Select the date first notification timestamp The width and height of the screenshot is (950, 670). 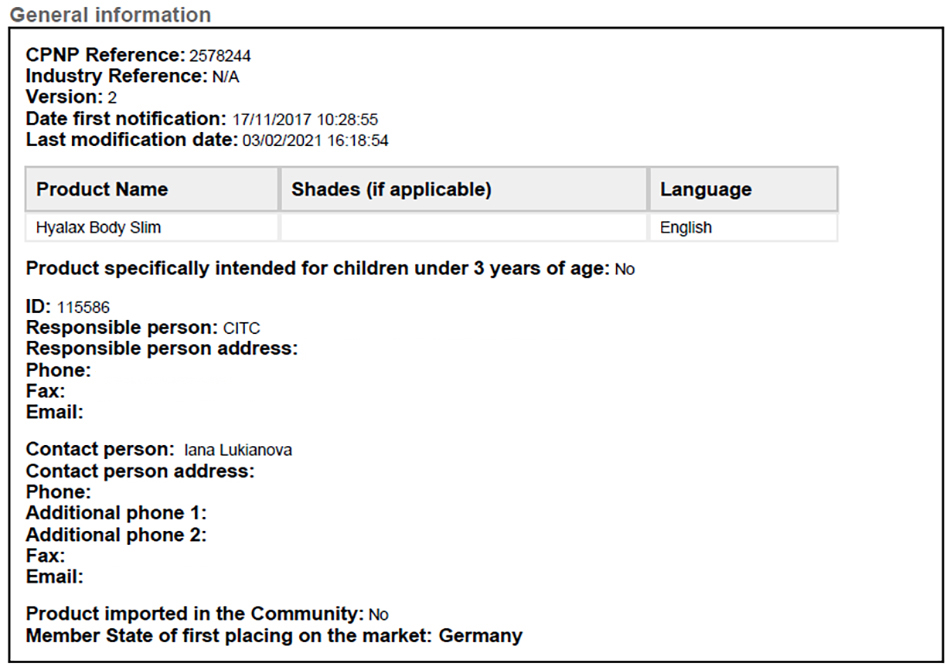coord(305,119)
